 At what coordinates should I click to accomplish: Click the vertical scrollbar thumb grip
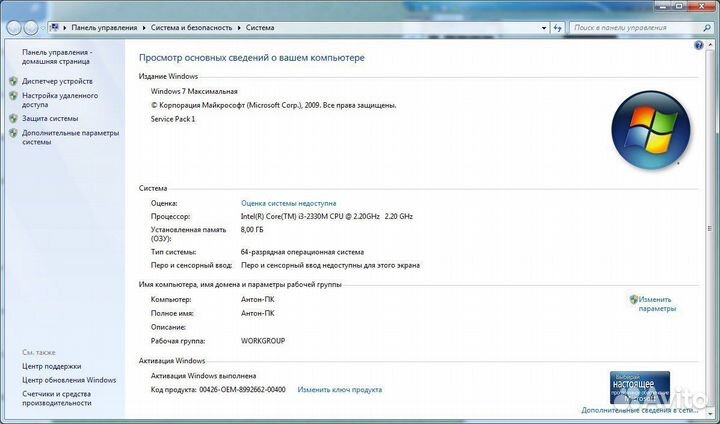point(710,228)
